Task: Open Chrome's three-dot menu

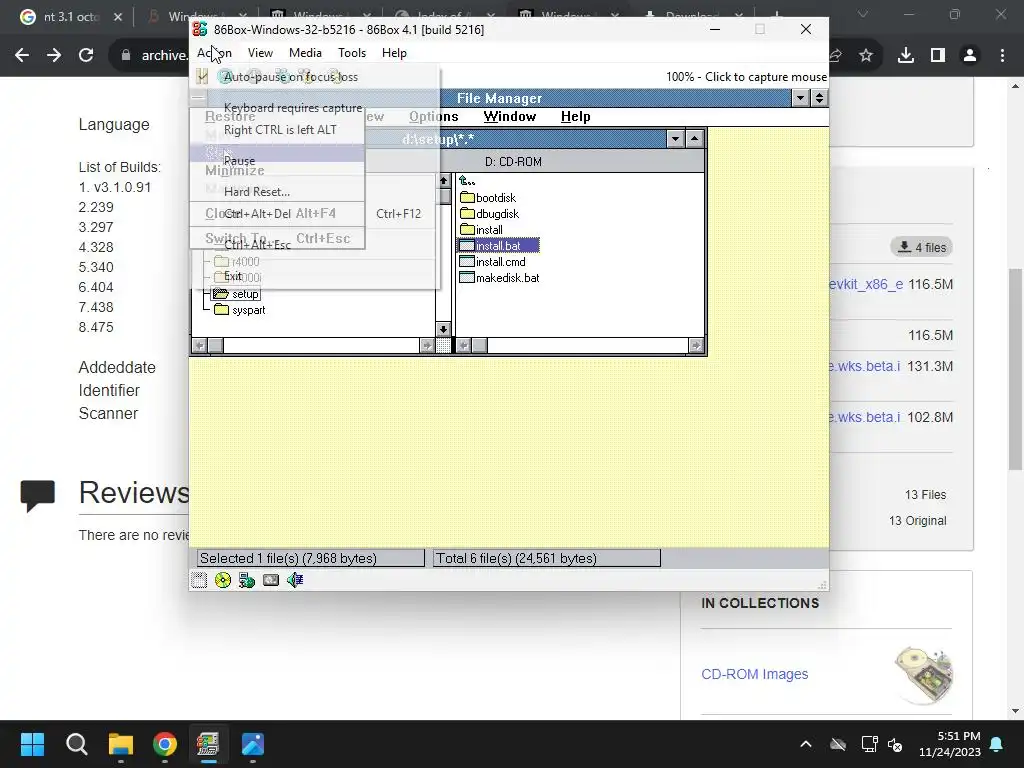Action: (1002, 56)
